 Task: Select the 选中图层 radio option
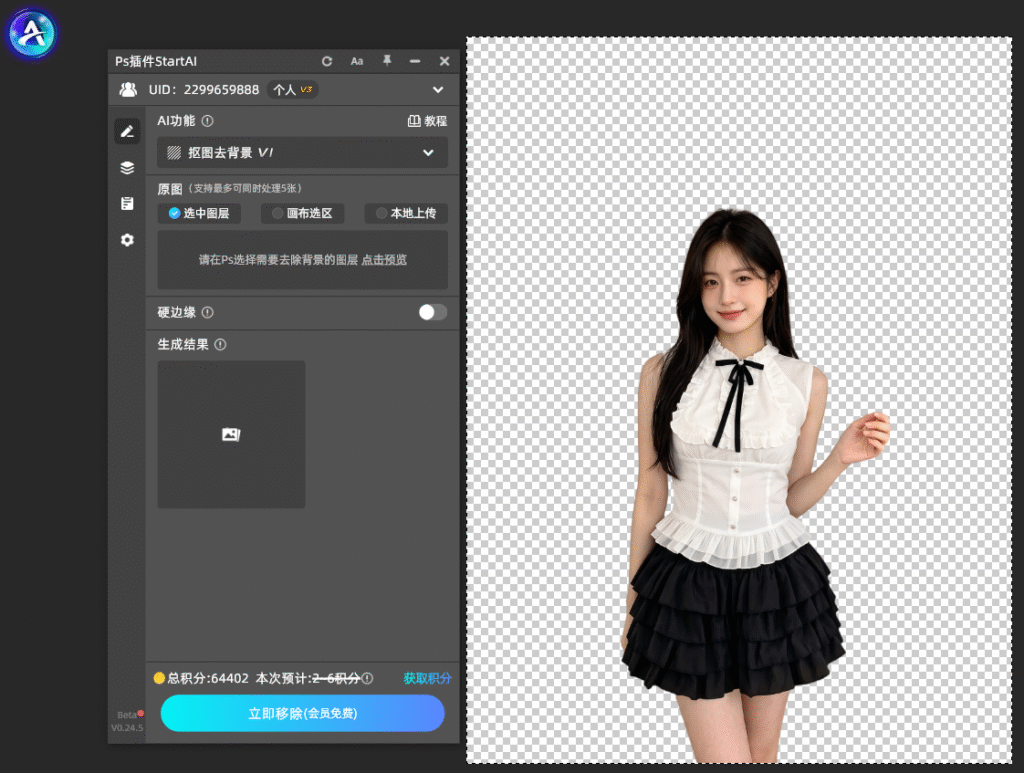coord(199,213)
